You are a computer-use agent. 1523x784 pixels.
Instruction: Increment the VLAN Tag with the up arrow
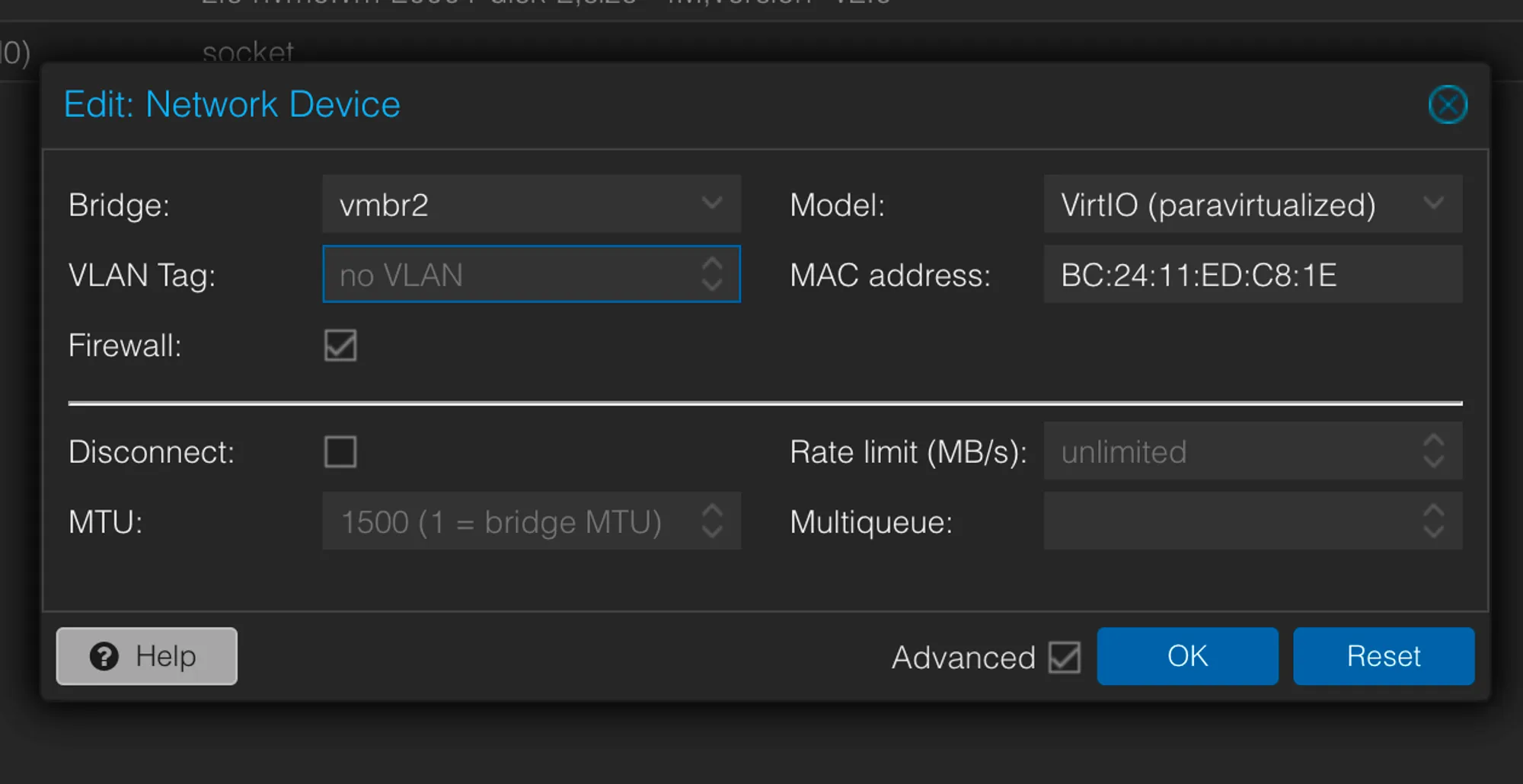(713, 264)
